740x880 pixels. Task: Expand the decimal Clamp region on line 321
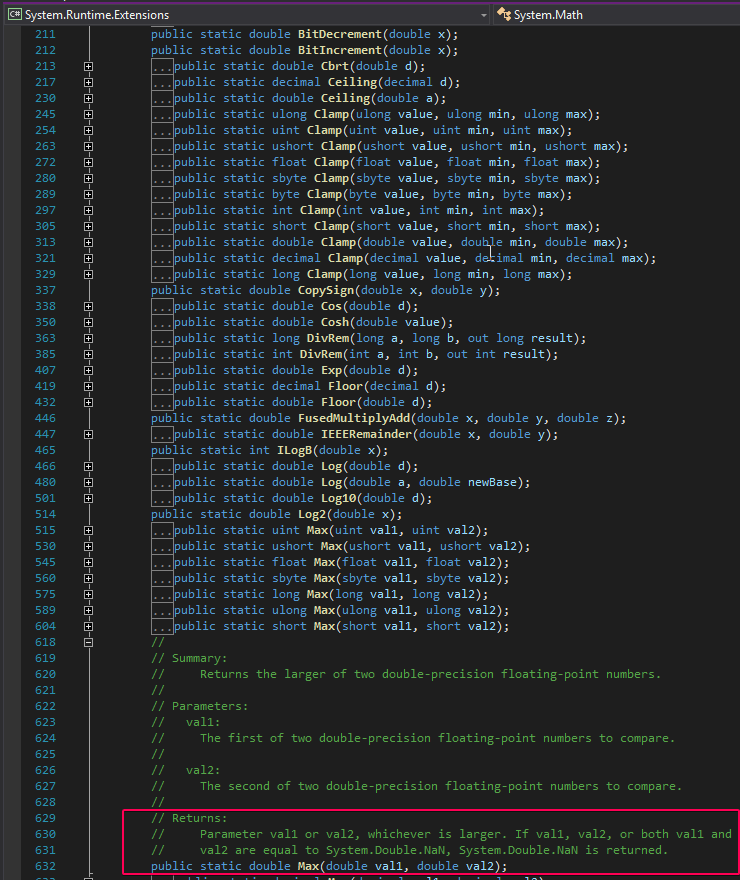click(x=88, y=258)
